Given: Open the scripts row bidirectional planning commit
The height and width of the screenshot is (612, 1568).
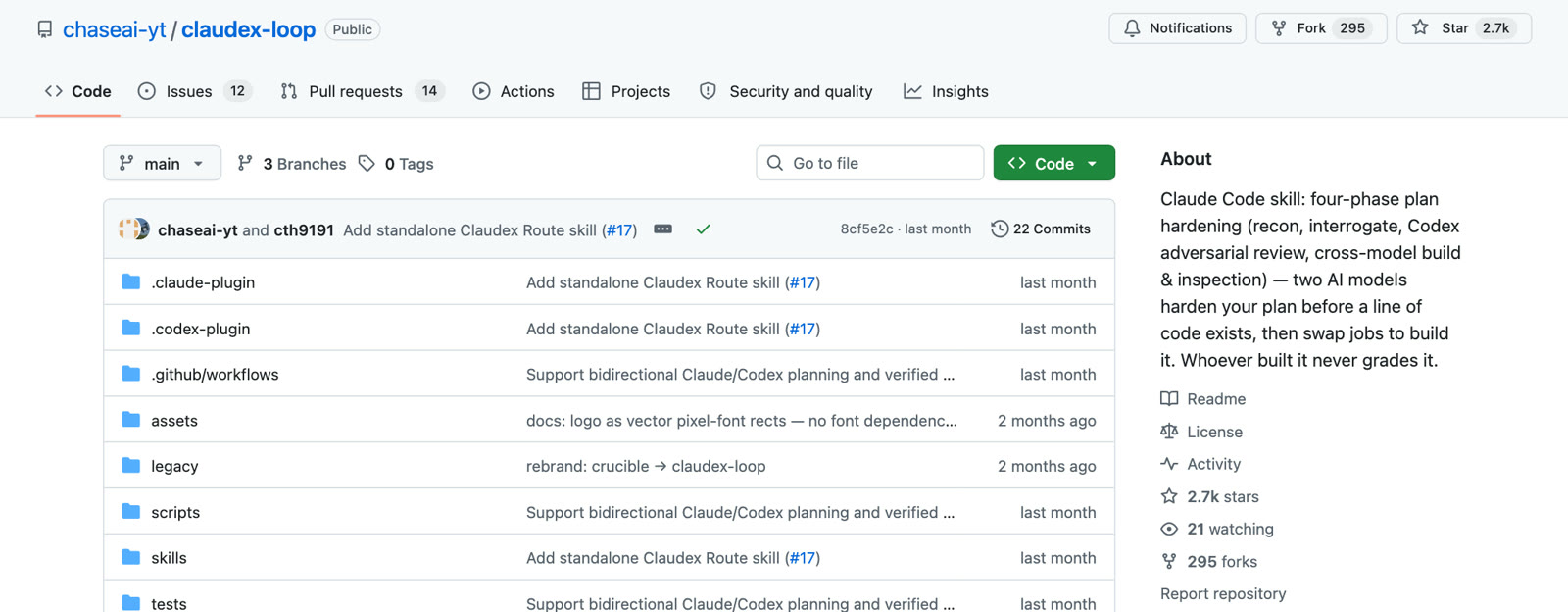Looking at the screenshot, I should [740, 512].
